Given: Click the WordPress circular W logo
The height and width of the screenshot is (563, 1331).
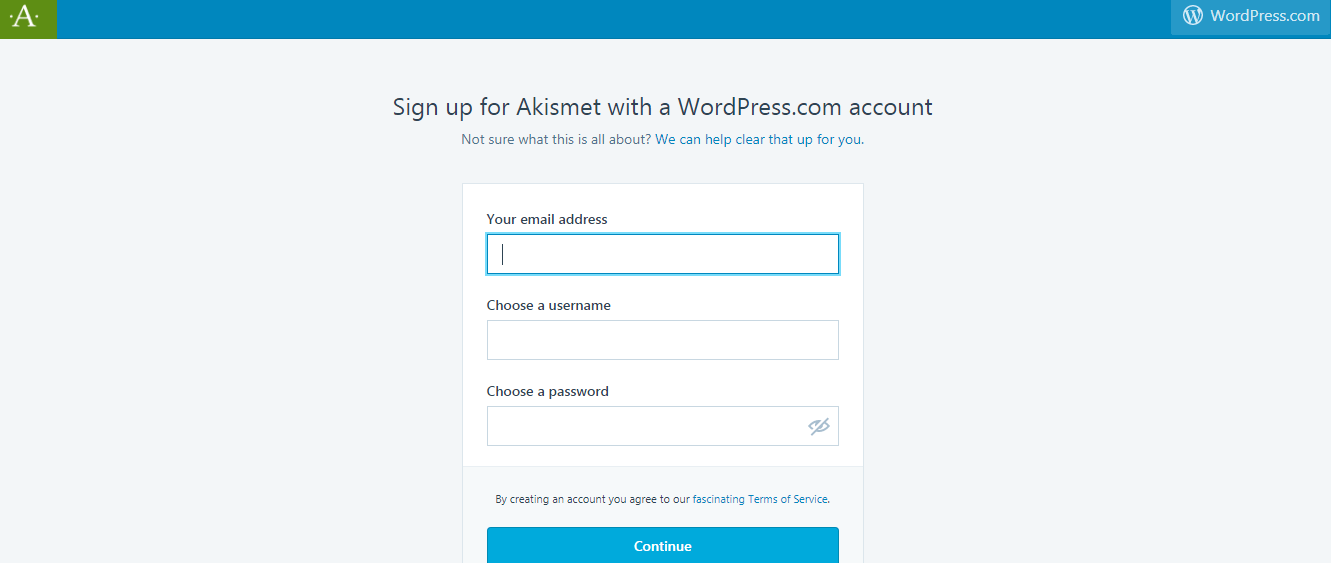Looking at the screenshot, I should 1192,15.
